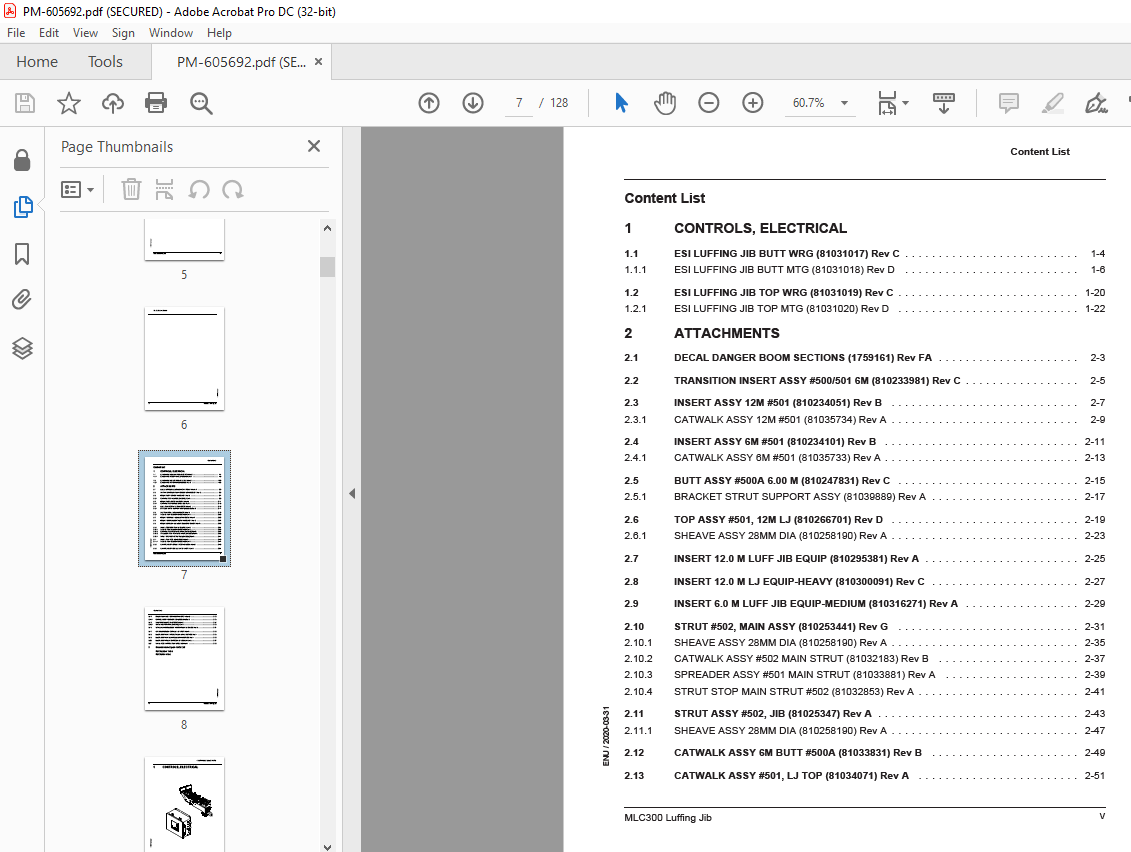Open Attachments paperclip panel

coord(22,299)
